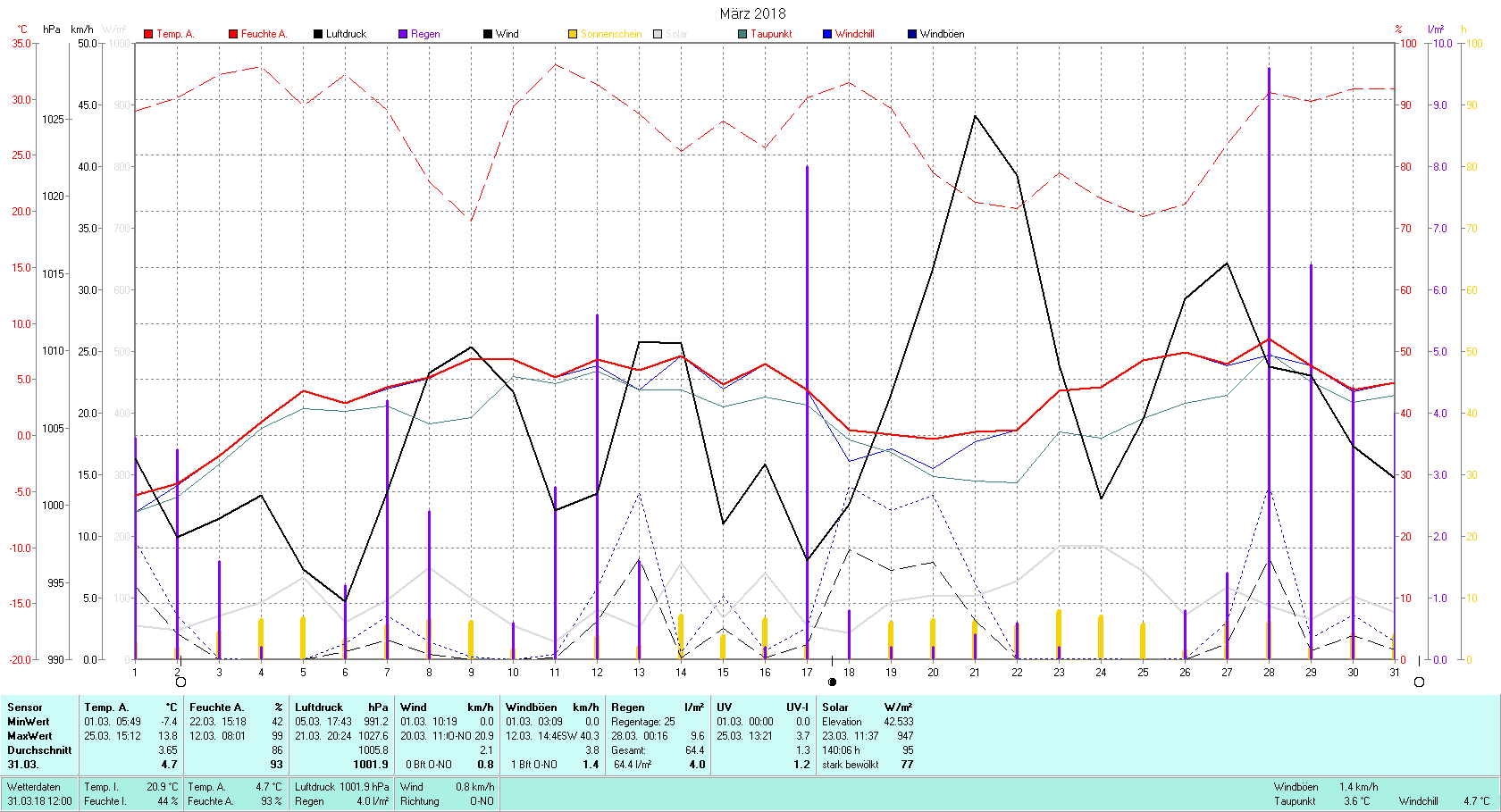Click the full moon symbol below day 31
Screen dimensions: 1501x812
(1419, 682)
